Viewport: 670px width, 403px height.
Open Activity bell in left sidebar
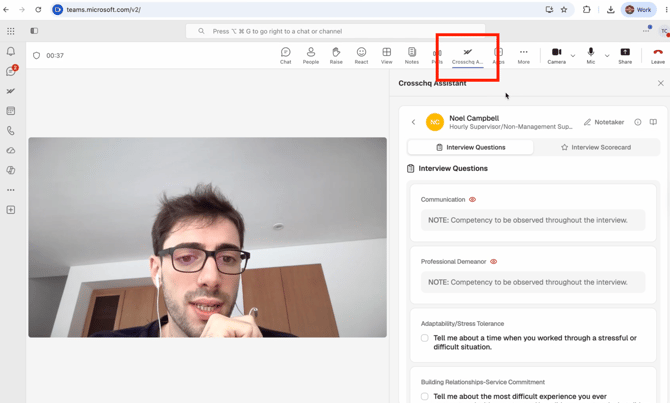tap(11, 51)
